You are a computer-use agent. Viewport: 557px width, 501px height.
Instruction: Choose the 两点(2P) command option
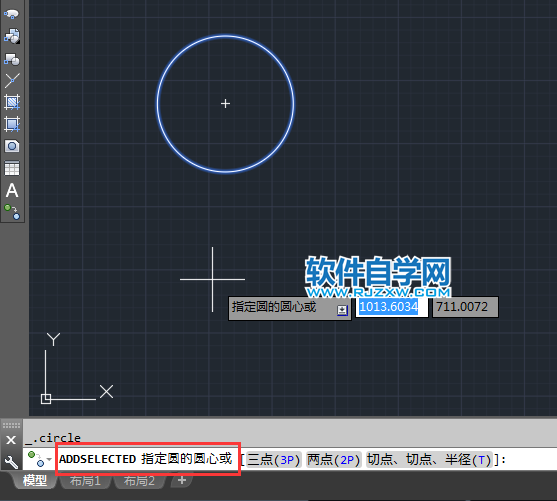tap(334, 460)
